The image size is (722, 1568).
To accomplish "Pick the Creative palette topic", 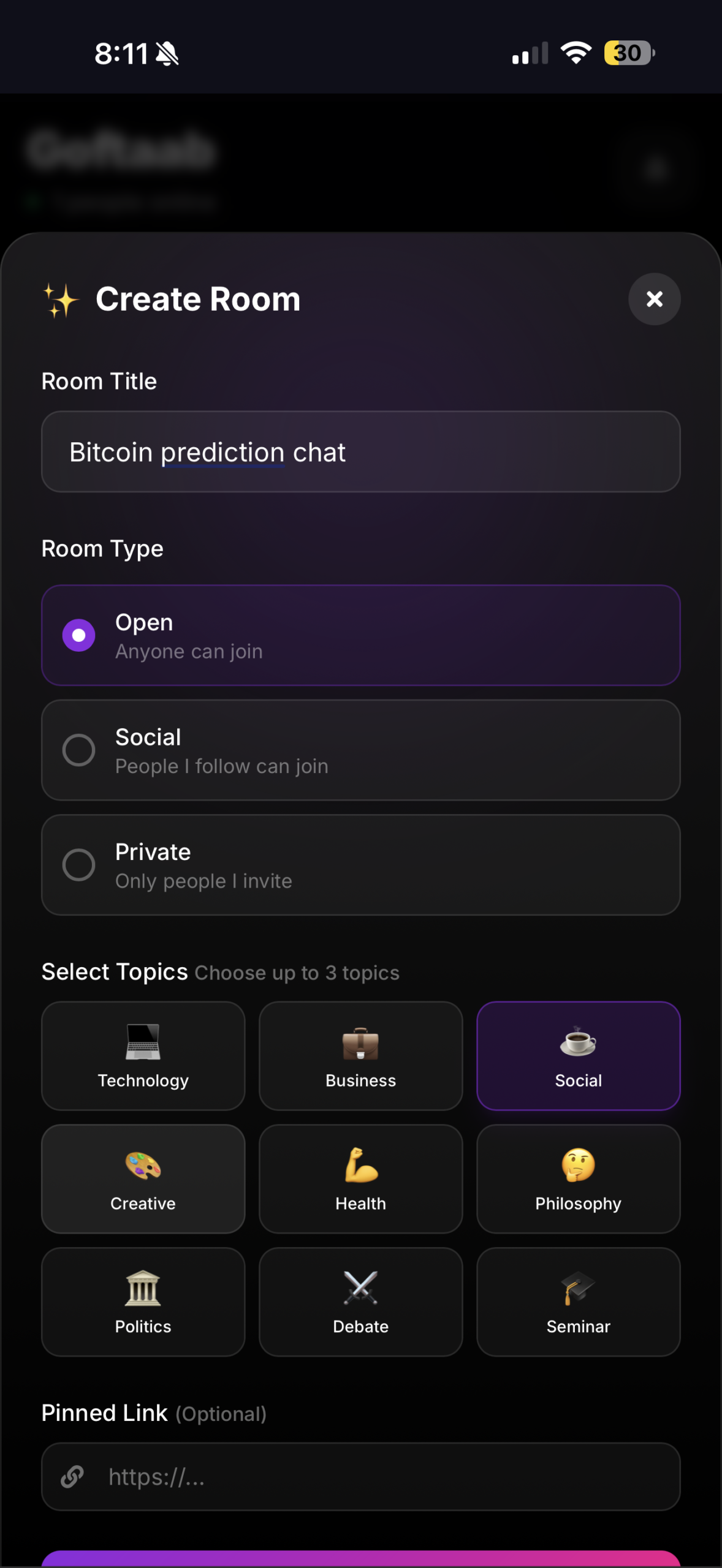I will pyautogui.click(x=143, y=1178).
